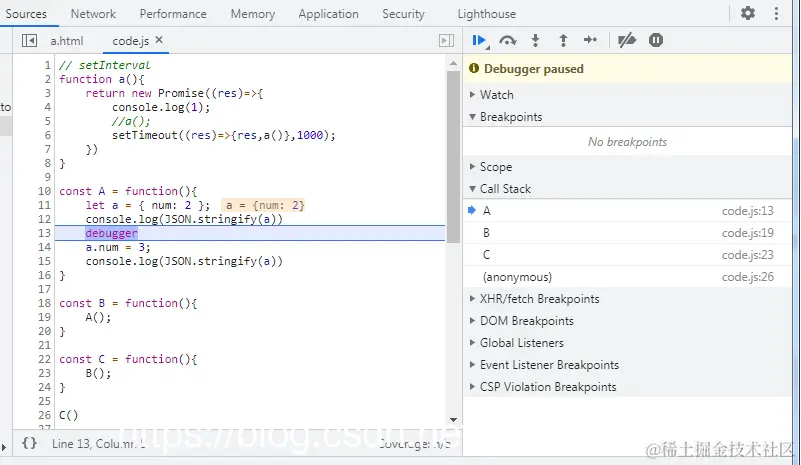
Task: Open the Application panel tab
Action: coord(328,14)
